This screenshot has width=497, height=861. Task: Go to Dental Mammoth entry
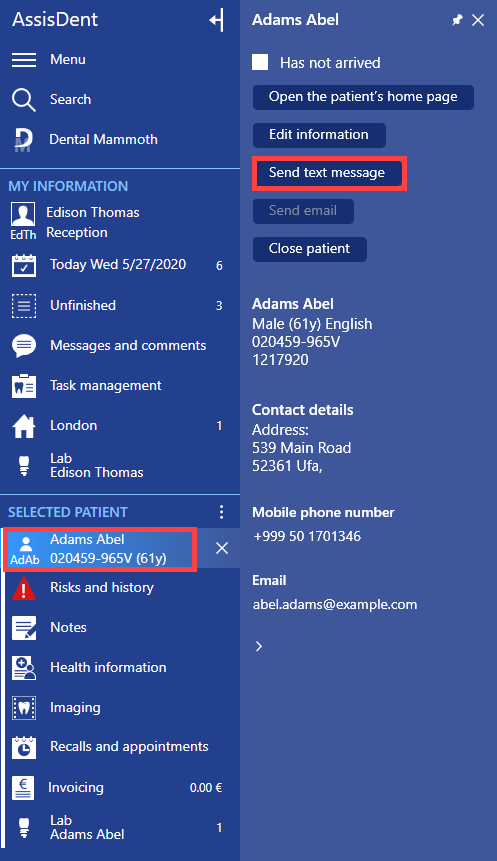click(x=103, y=139)
